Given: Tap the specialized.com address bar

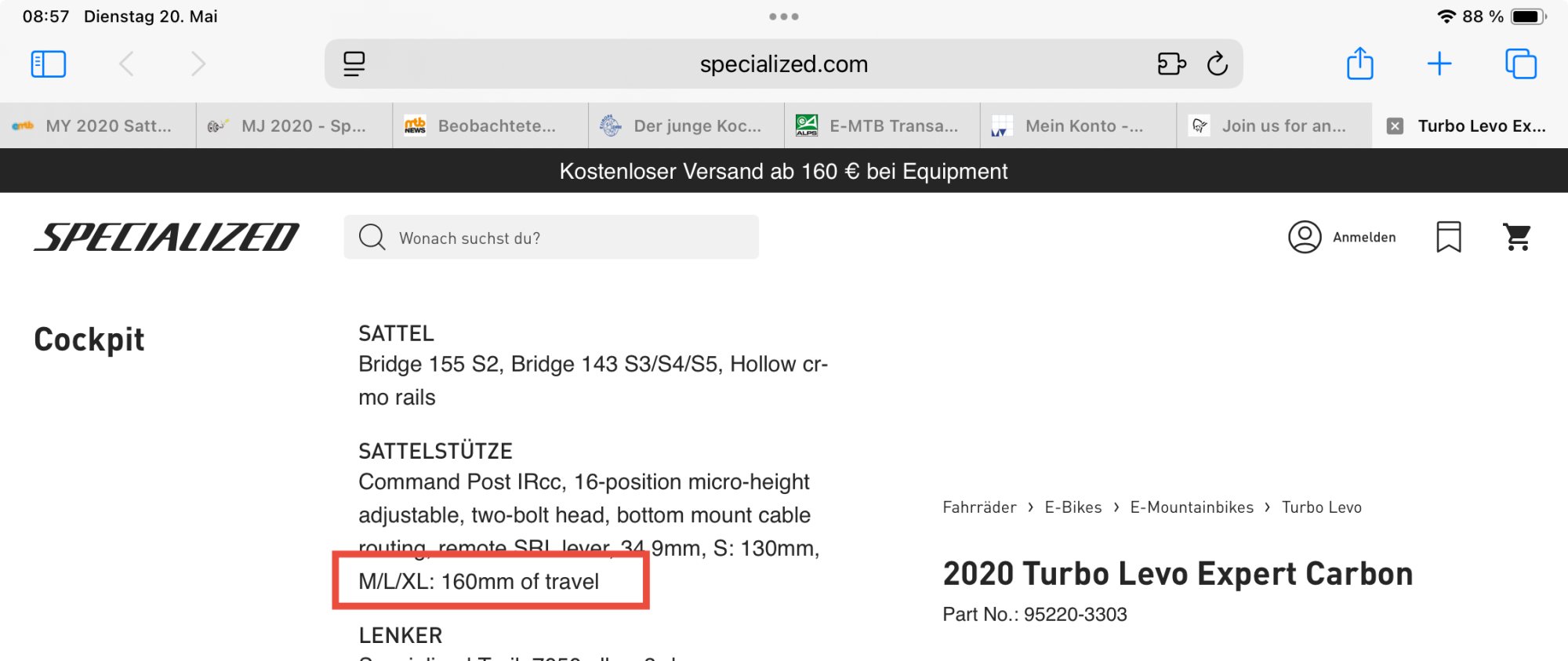Looking at the screenshot, I should [x=784, y=64].
